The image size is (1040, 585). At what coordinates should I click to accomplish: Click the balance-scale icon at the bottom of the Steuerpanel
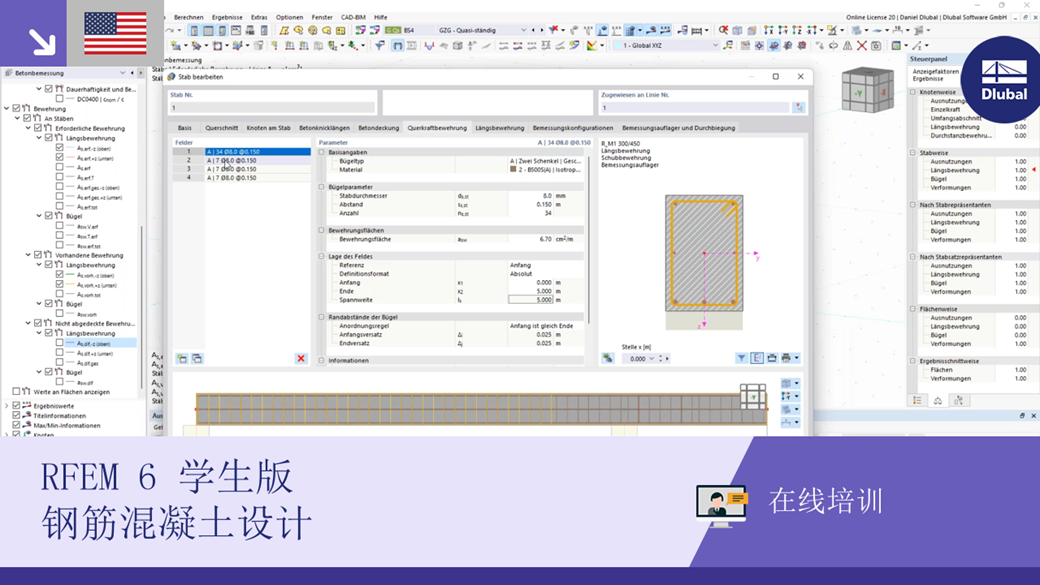coord(938,401)
